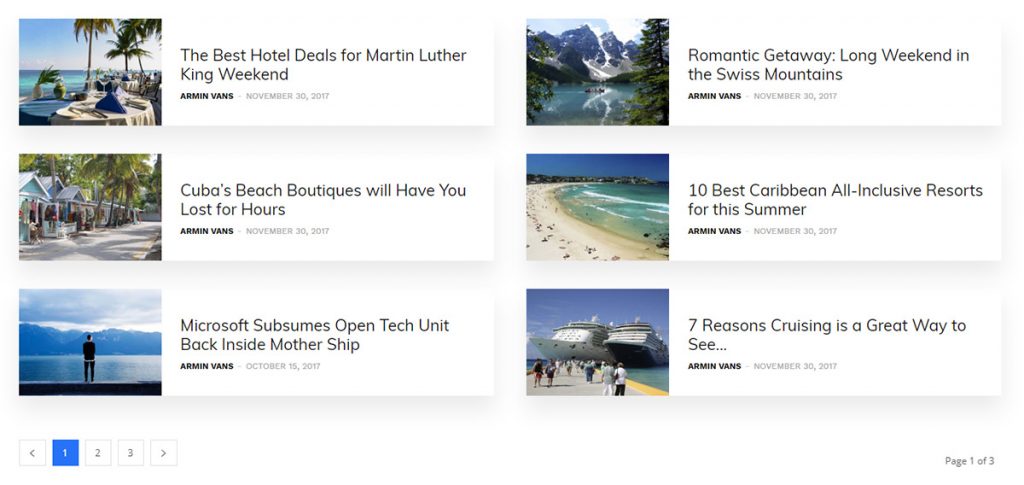
Task: Read Cuba's Beach Boutiques article
Action: [323, 200]
